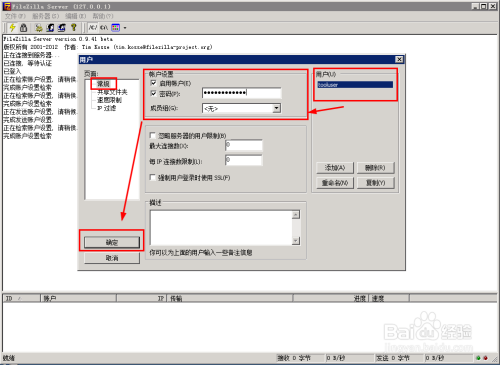Screen dimensions: 500x365
Task: Open the 服务器(S) menu
Action: [x=45, y=16]
